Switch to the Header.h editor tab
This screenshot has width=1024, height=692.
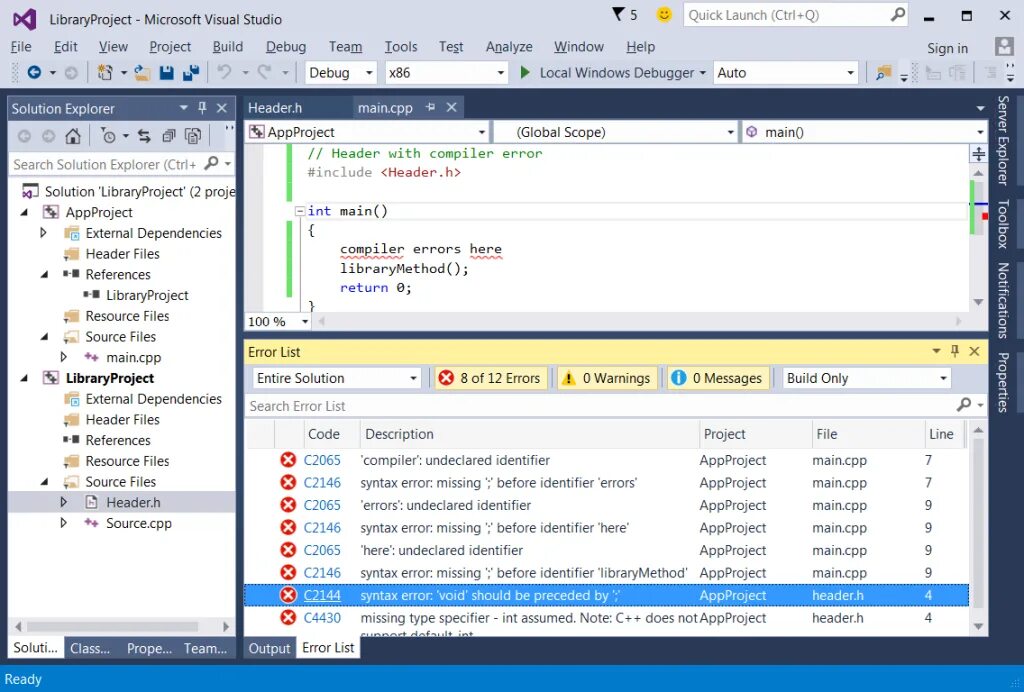point(275,108)
